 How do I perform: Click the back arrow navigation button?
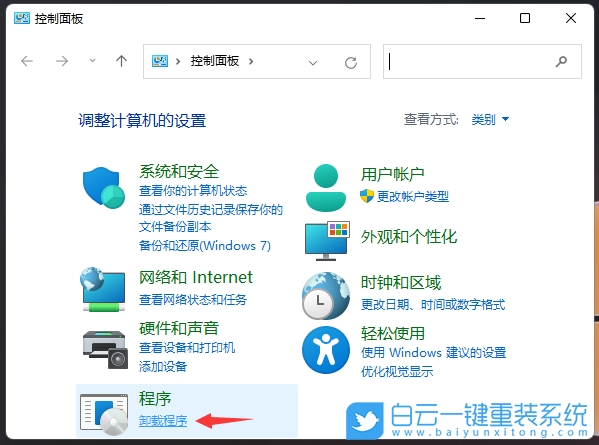point(27,61)
